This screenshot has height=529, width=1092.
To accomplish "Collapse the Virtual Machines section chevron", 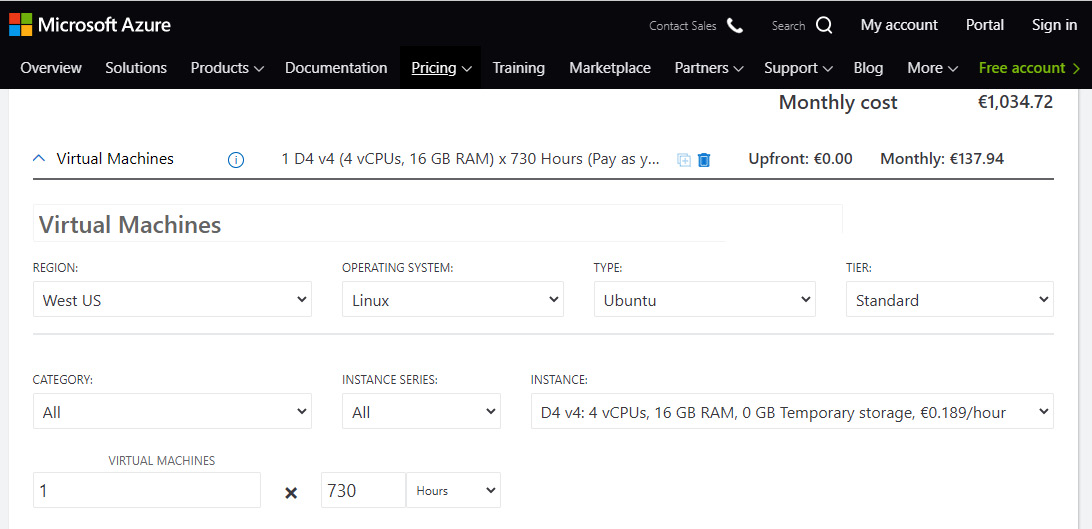I will (39, 159).
